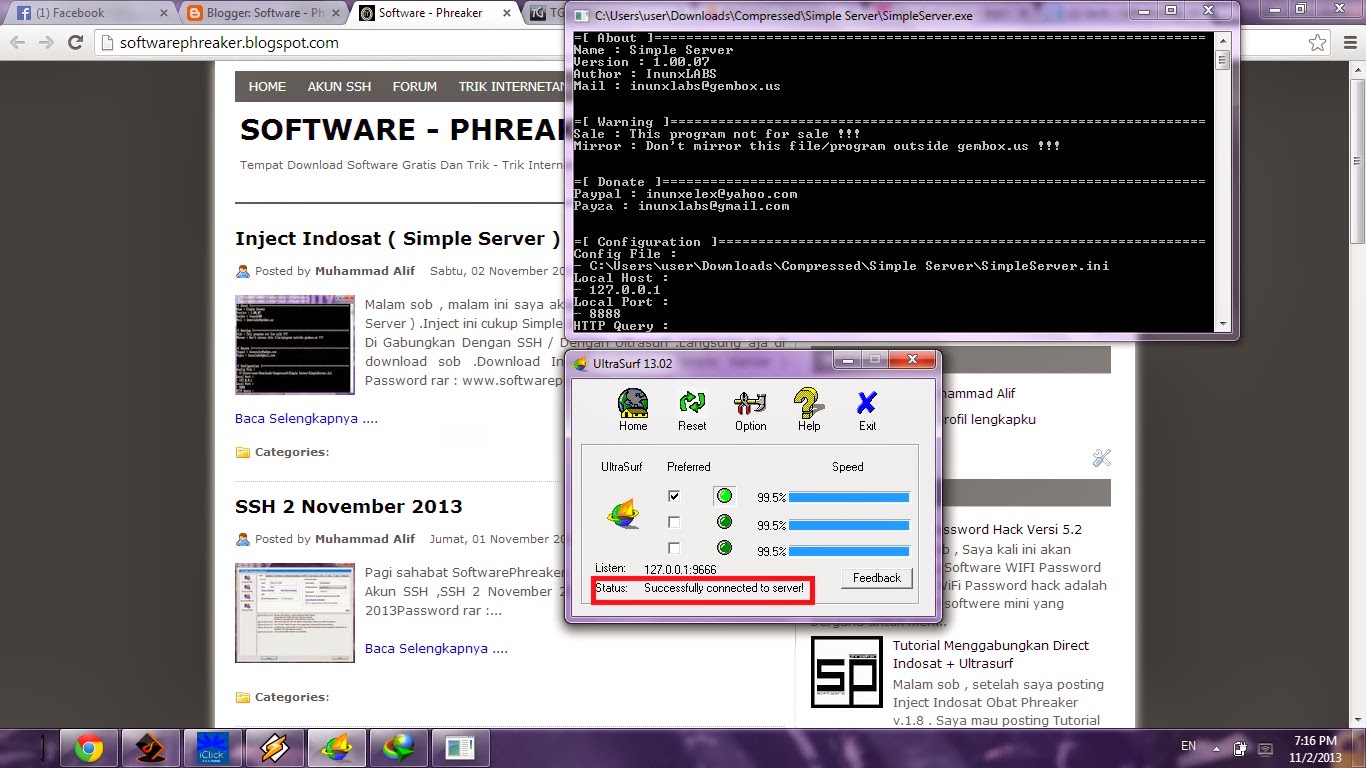Click the Reset icon in UltraSurf

click(x=692, y=403)
